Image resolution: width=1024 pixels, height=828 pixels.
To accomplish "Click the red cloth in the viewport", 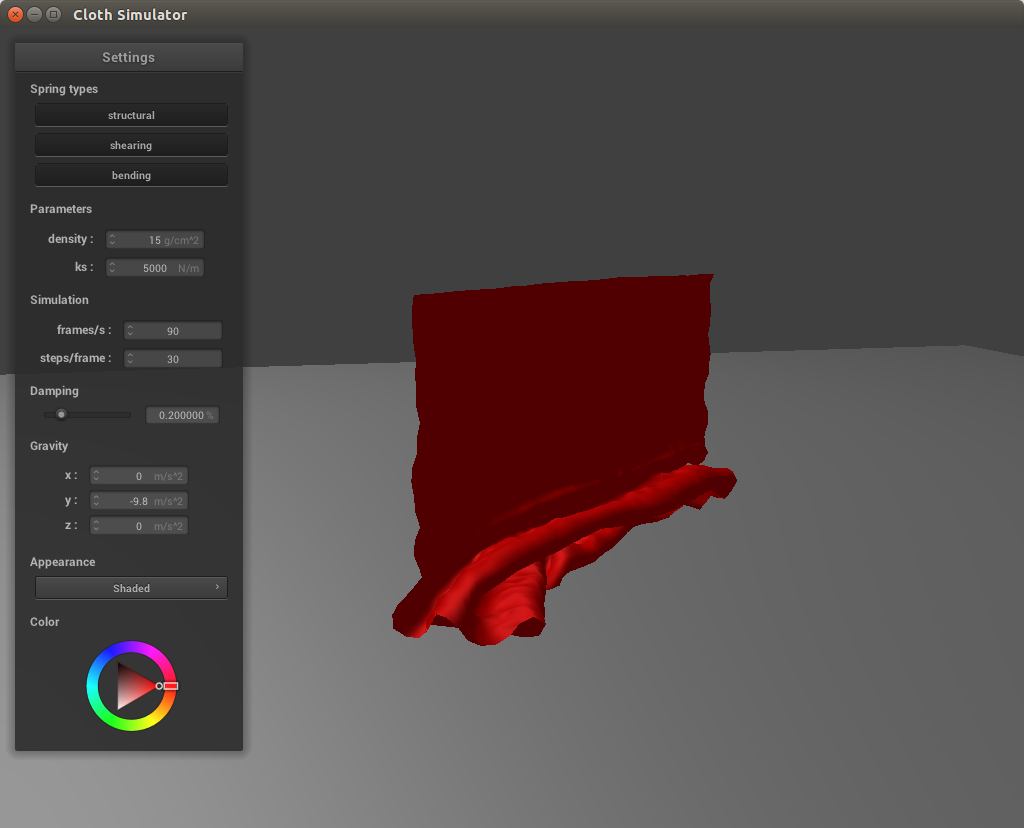I will [x=560, y=380].
